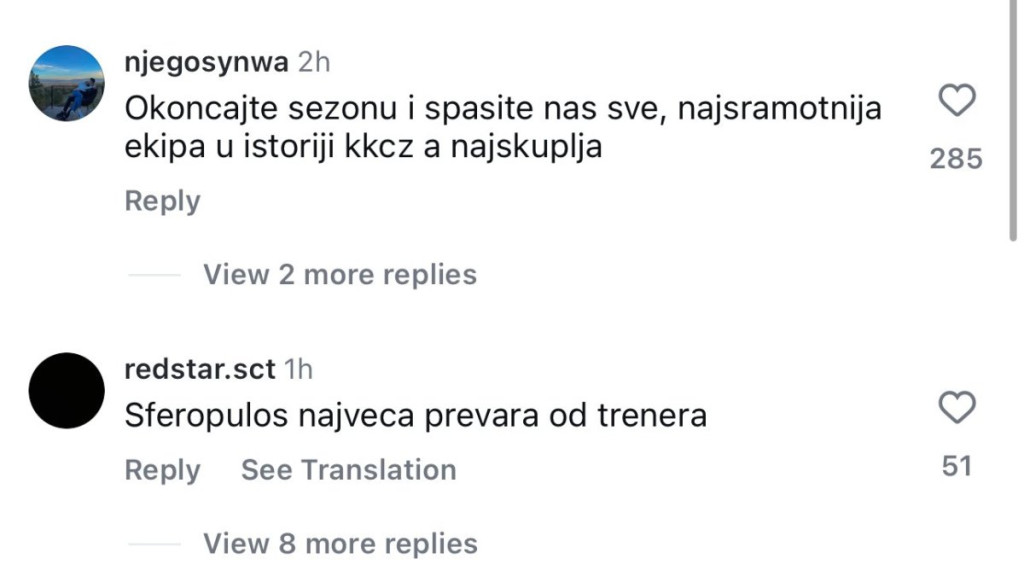1024x582 pixels.
Task: Expand View 8 more replies
Action: tap(340, 543)
